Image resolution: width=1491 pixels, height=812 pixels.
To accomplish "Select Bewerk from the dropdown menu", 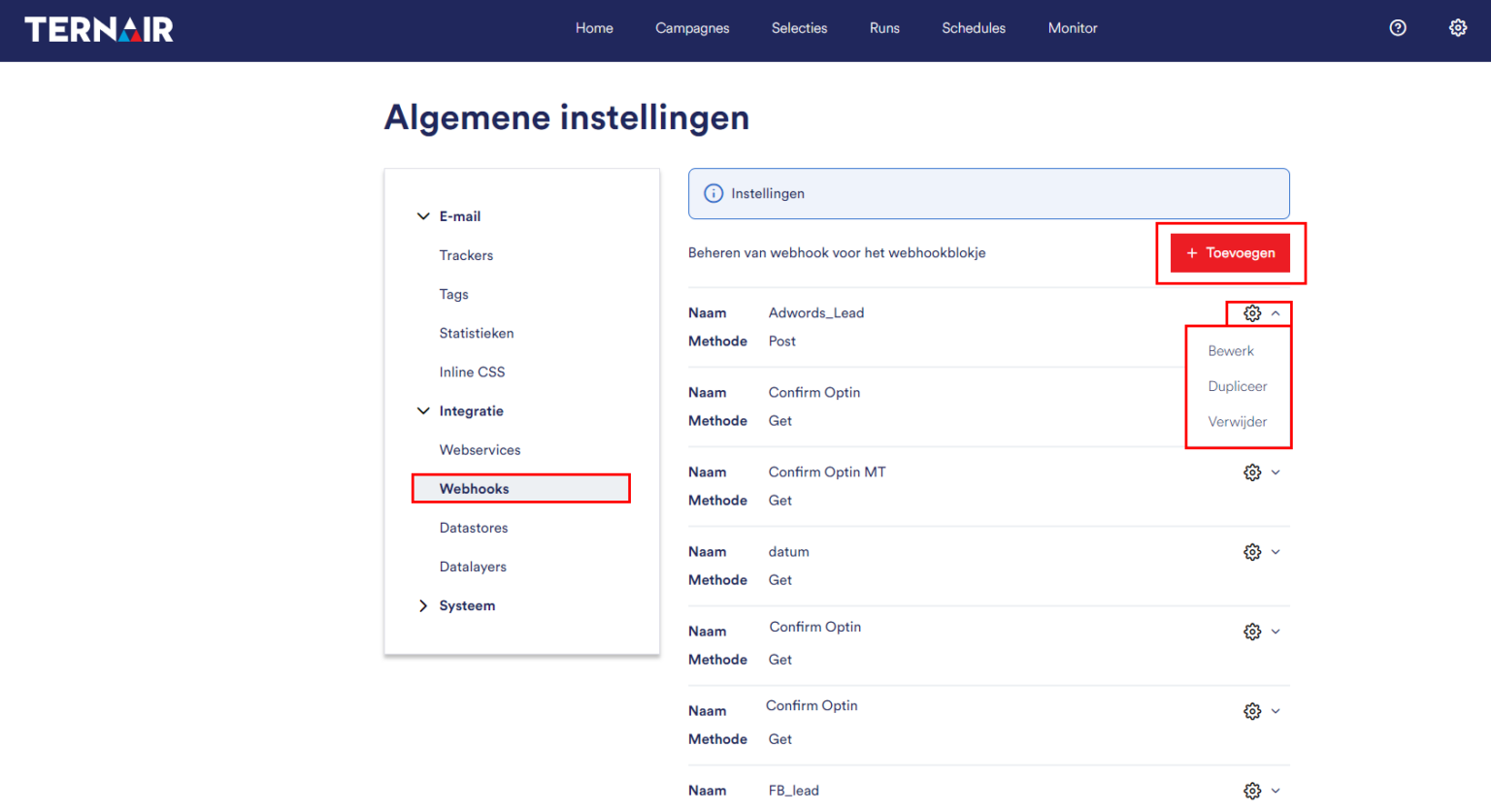I will click(x=1231, y=351).
